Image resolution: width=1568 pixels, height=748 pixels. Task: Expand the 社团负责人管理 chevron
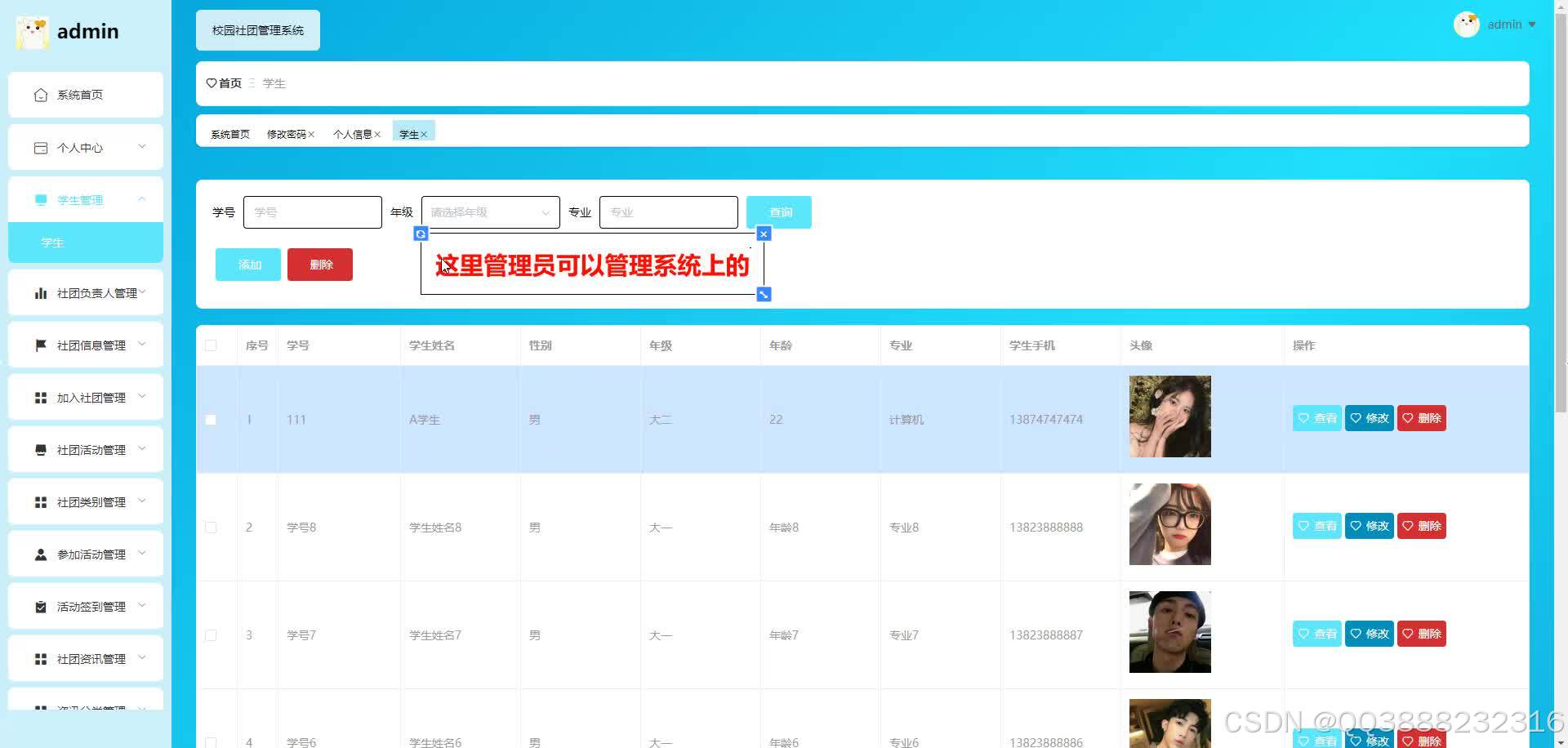(142, 292)
